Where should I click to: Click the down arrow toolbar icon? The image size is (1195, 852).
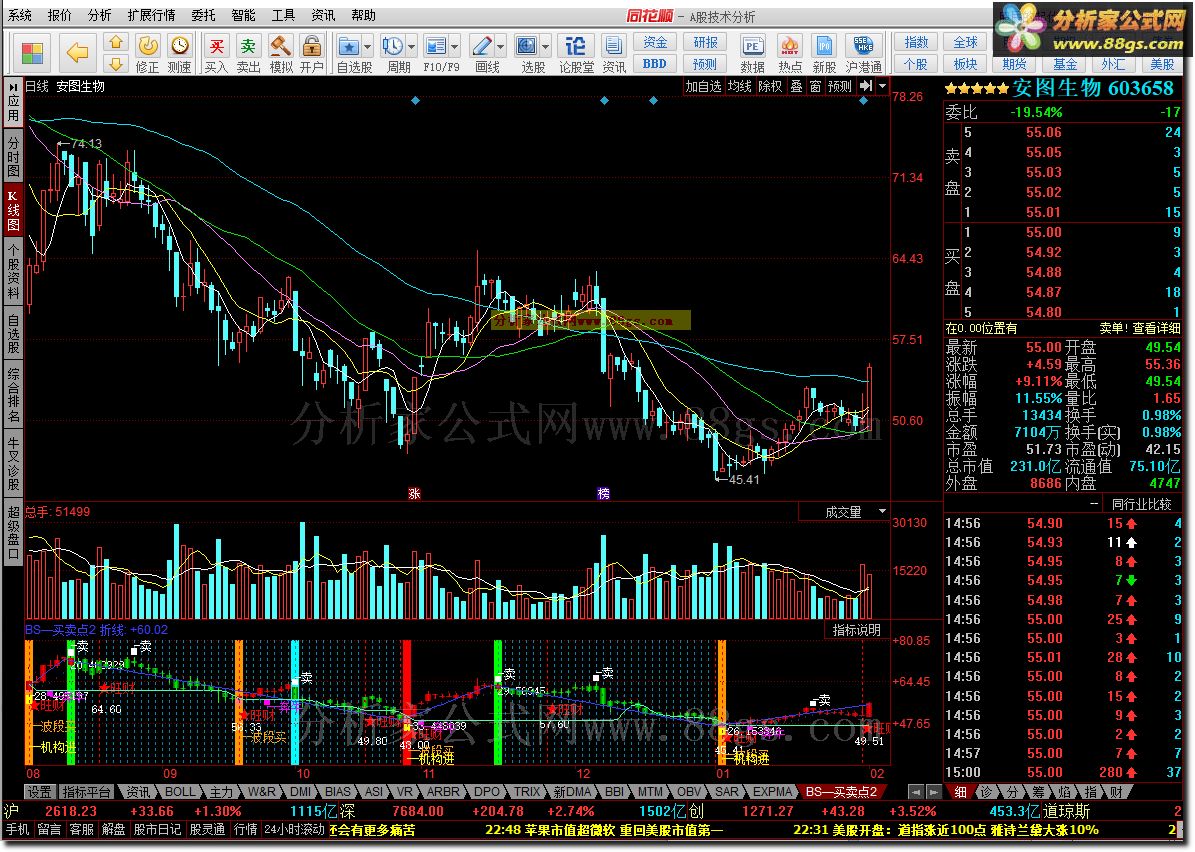[x=116, y=64]
